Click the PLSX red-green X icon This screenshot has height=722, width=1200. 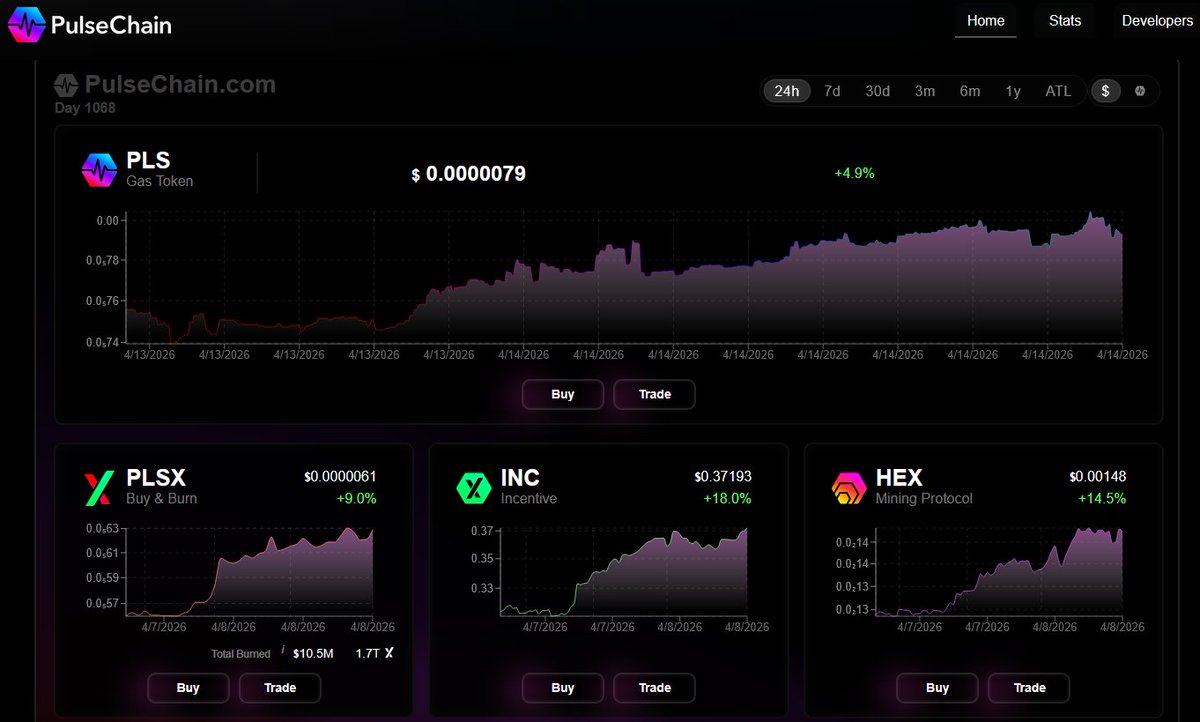[x=99, y=488]
